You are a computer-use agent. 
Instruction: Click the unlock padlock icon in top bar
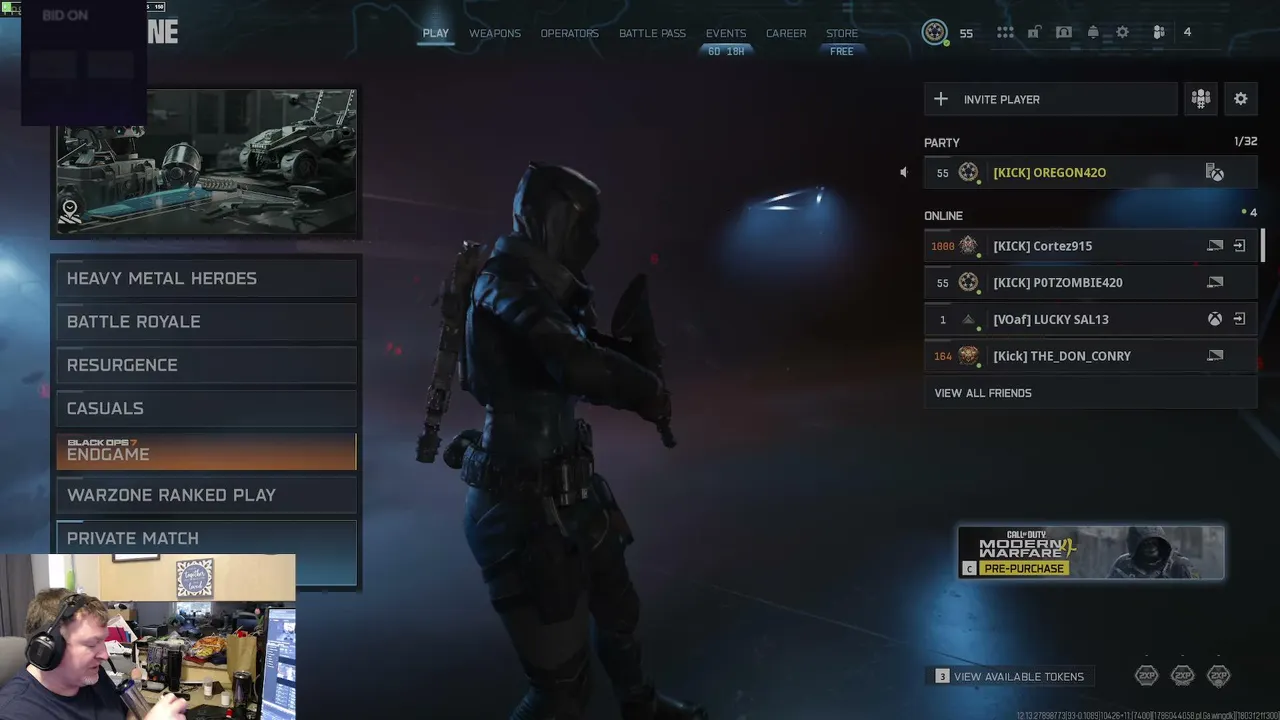pos(1034,32)
